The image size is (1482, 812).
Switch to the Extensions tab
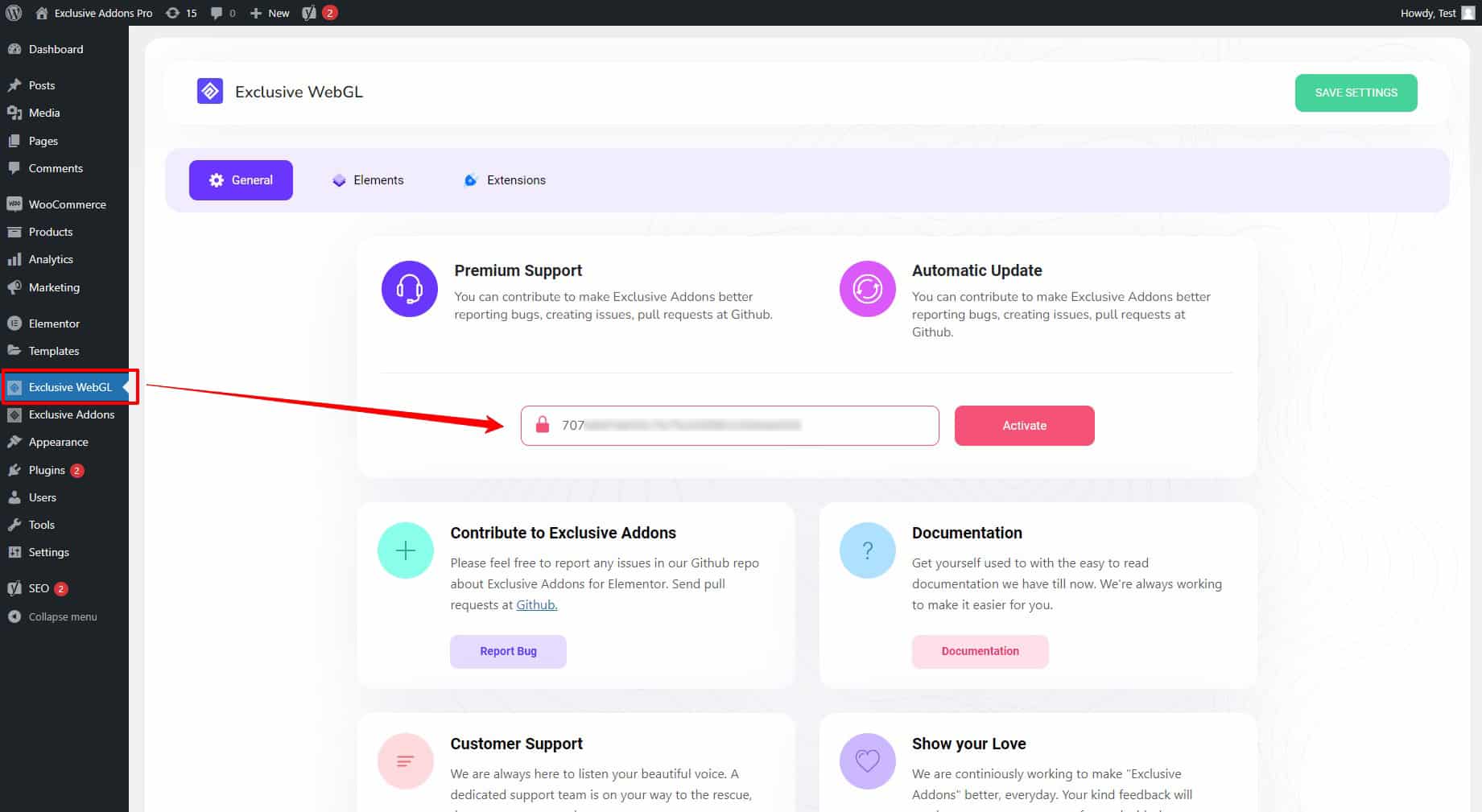click(505, 180)
